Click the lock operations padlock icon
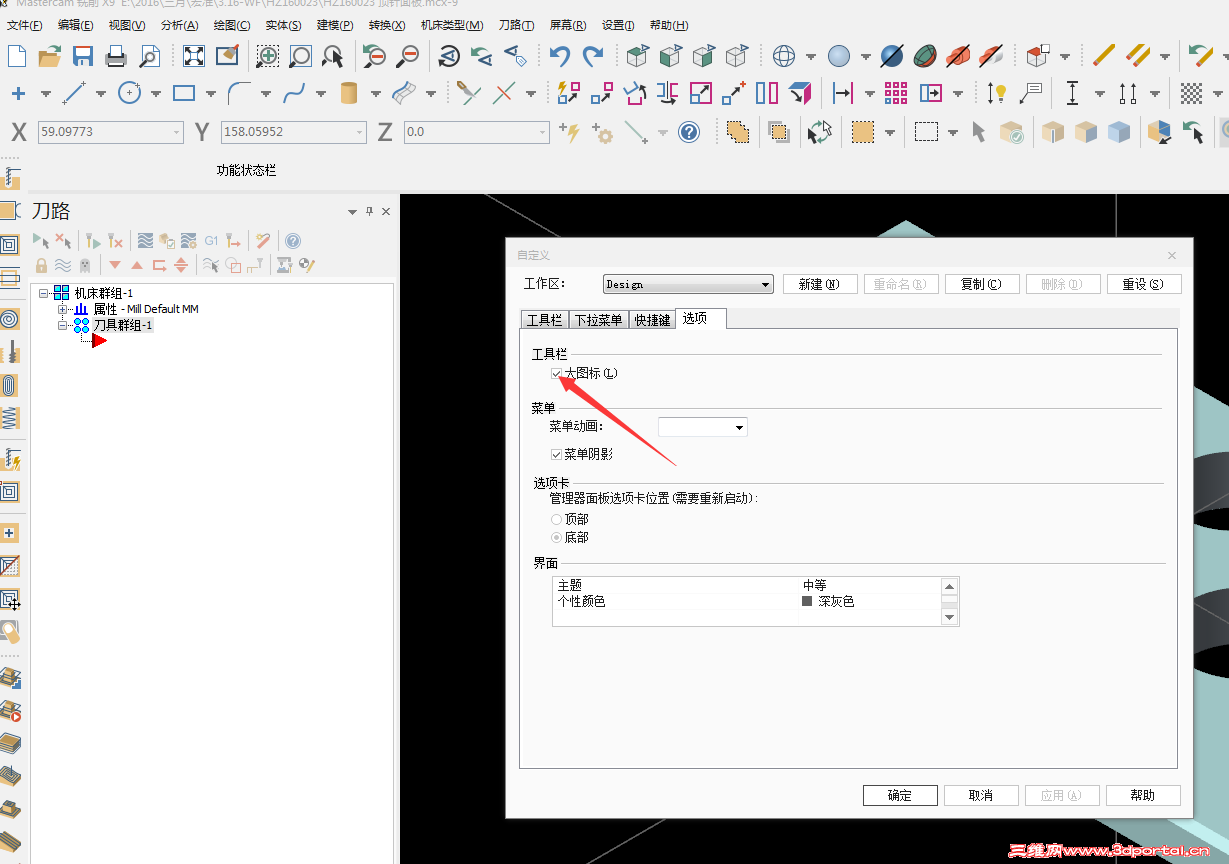The width and height of the screenshot is (1229, 864). (41, 265)
